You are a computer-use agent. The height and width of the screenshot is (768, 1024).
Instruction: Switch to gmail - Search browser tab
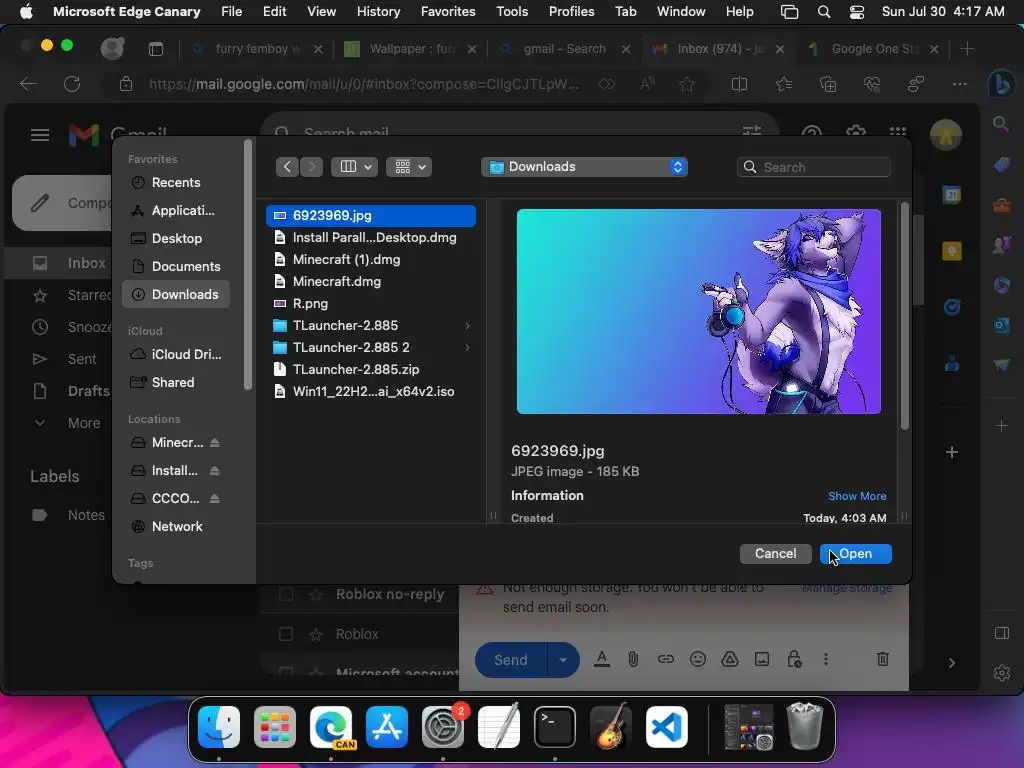click(x=564, y=49)
